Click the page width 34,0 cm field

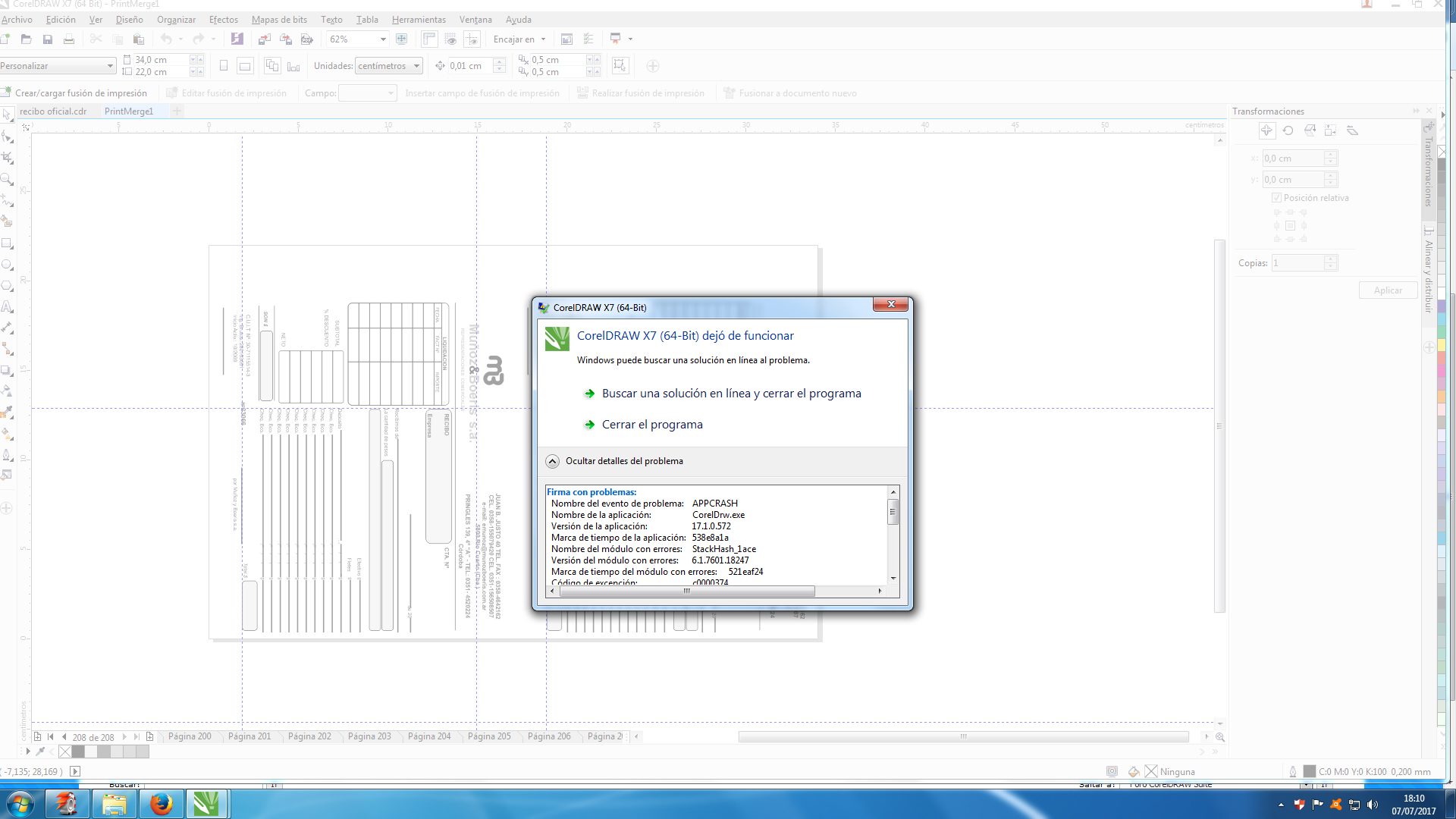[x=162, y=60]
